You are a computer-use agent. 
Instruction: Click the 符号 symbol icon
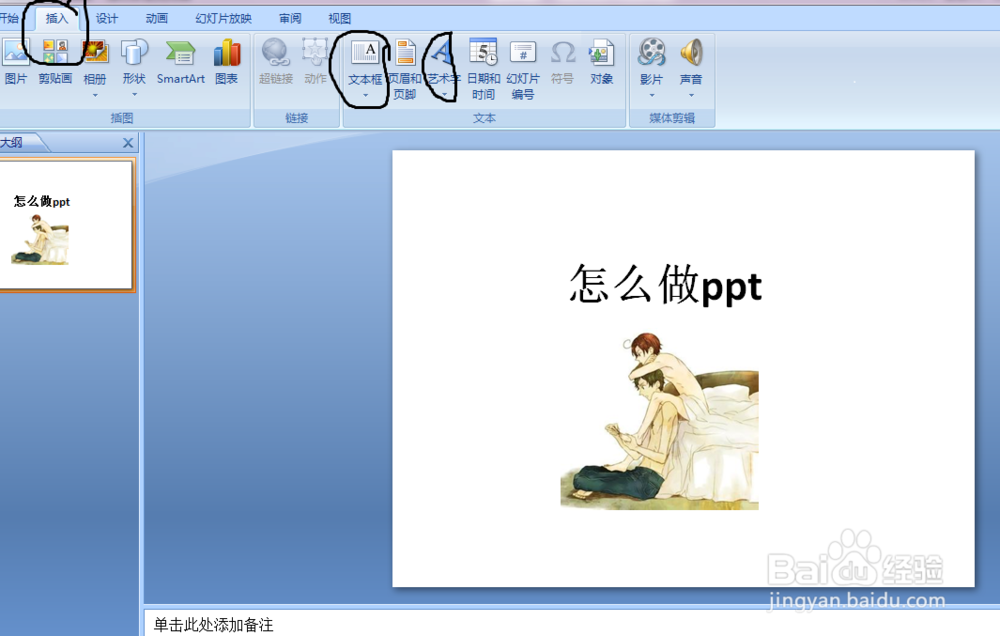(x=562, y=61)
